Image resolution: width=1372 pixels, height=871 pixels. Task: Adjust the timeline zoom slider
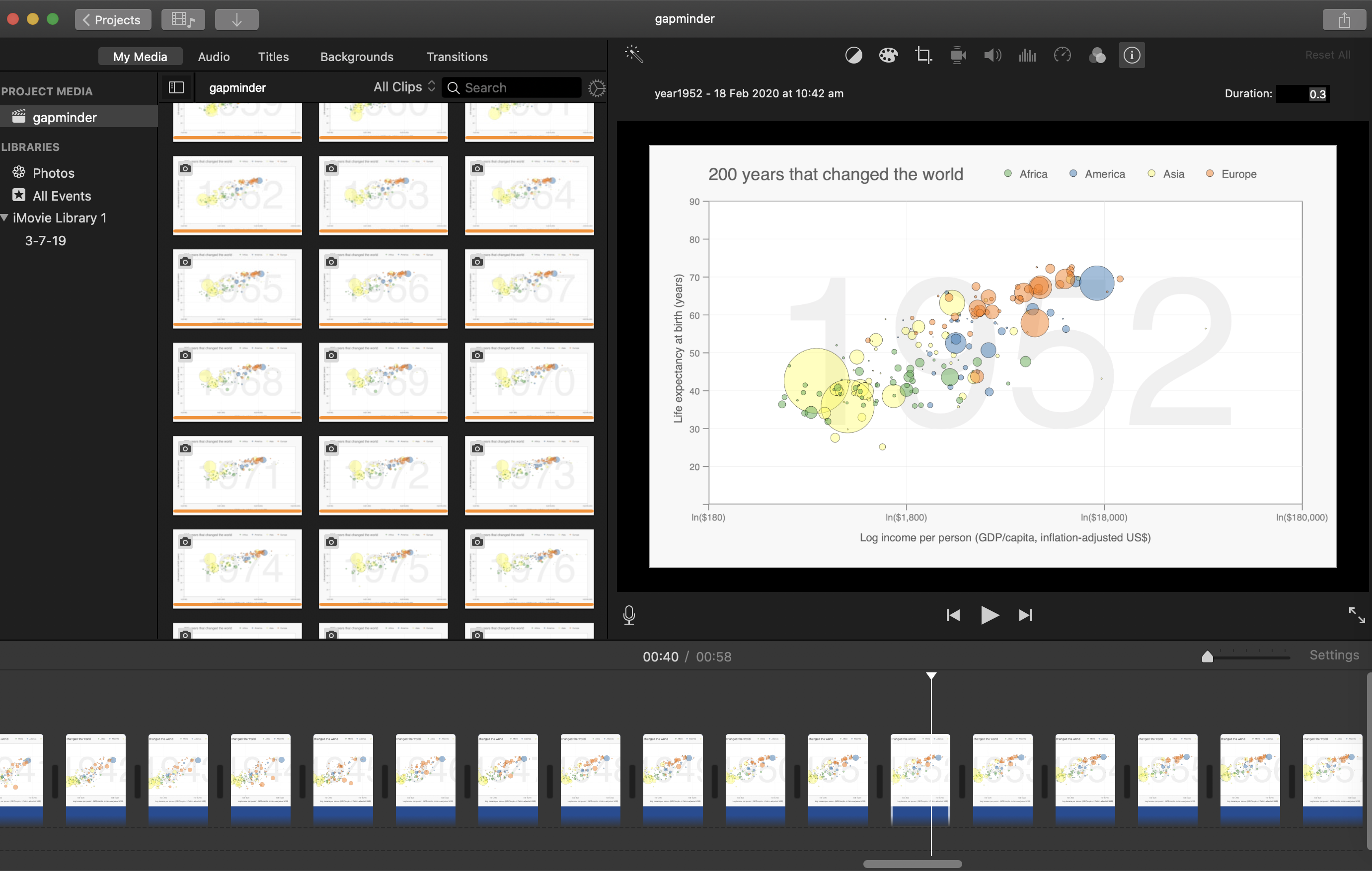click(1208, 656)
